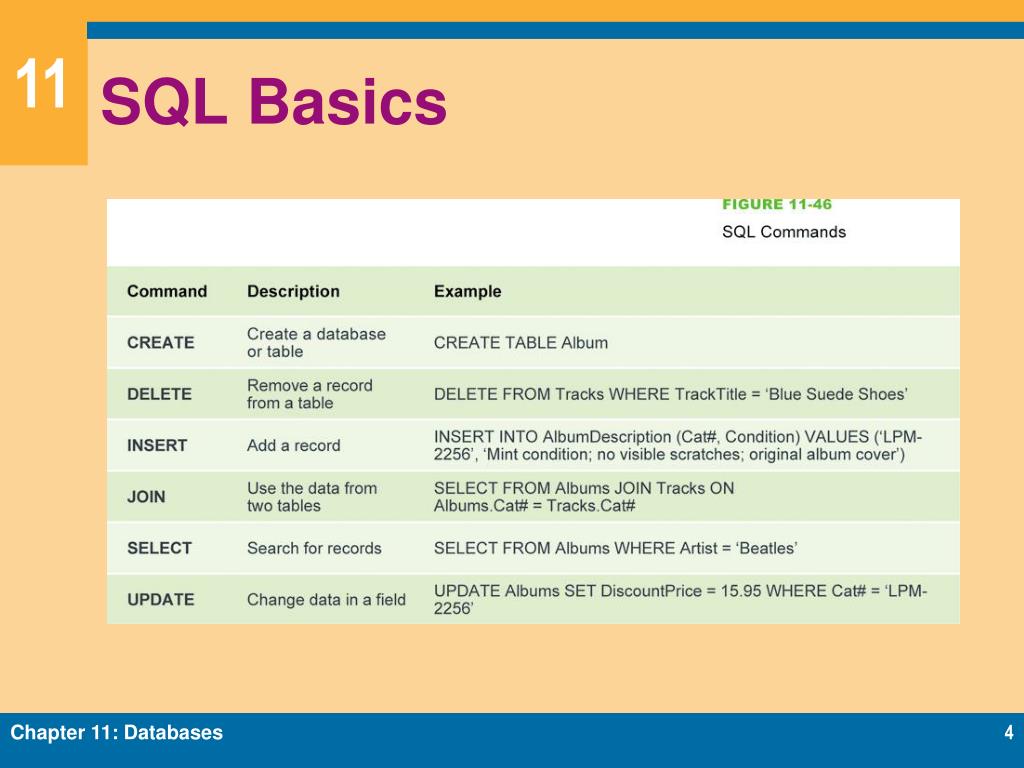Click the 'SELECT' command cell
The height and width of the screenshot is (768, 1024).
[x=159, y=549]
